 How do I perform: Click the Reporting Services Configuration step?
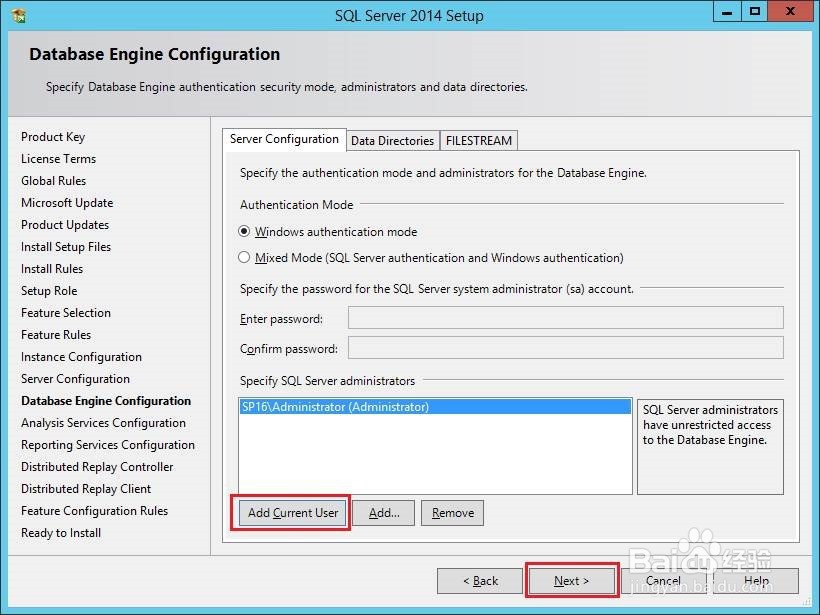click(x=108, y=445)
